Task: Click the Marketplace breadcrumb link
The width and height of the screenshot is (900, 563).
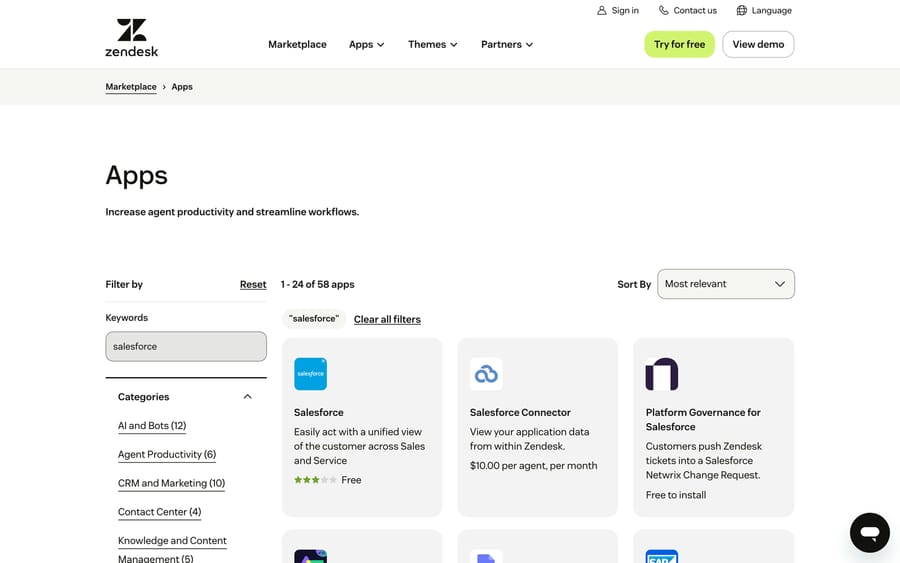Action: [131, 87]
